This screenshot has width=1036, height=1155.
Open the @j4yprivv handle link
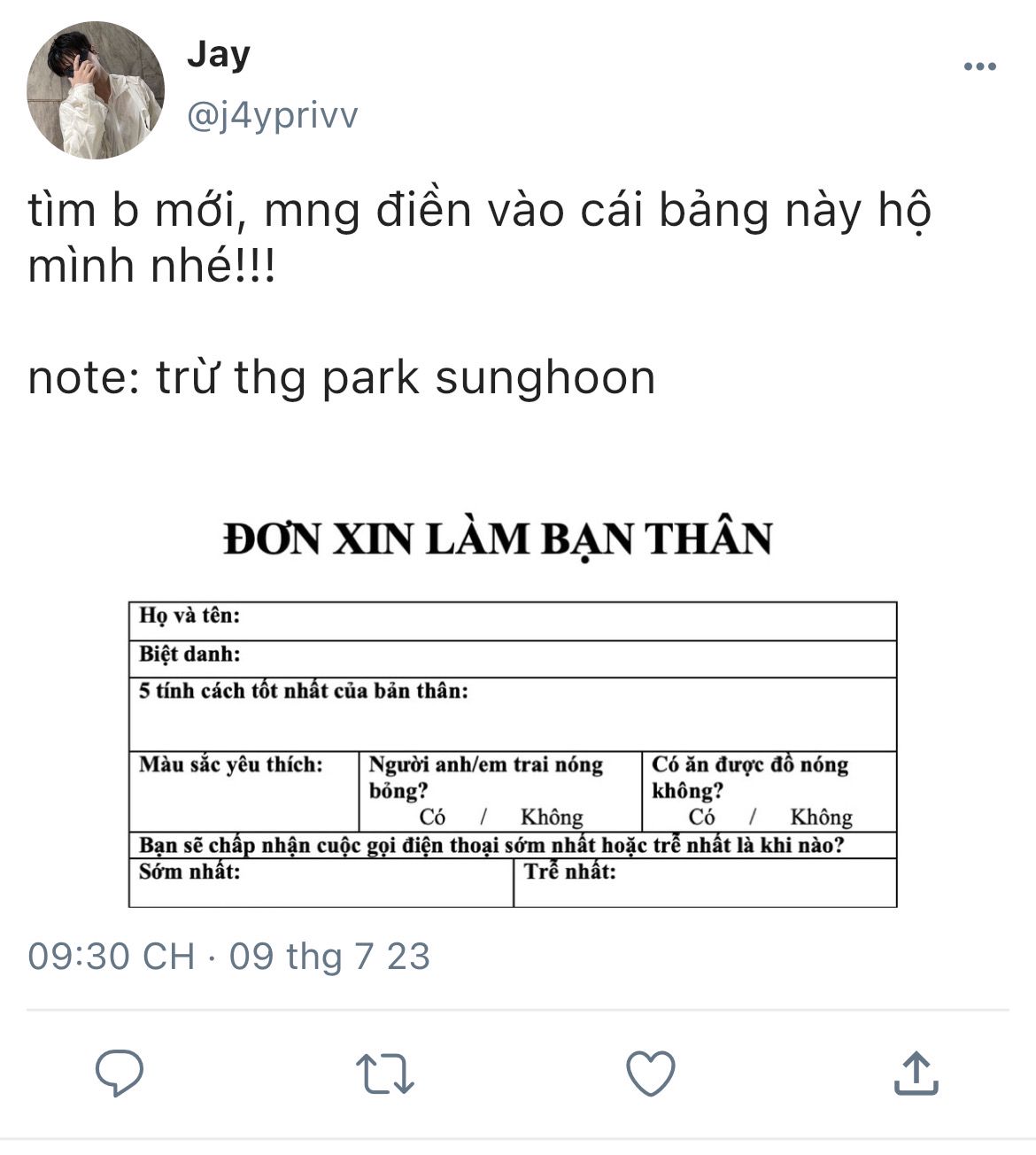click(x=273, y=116)
